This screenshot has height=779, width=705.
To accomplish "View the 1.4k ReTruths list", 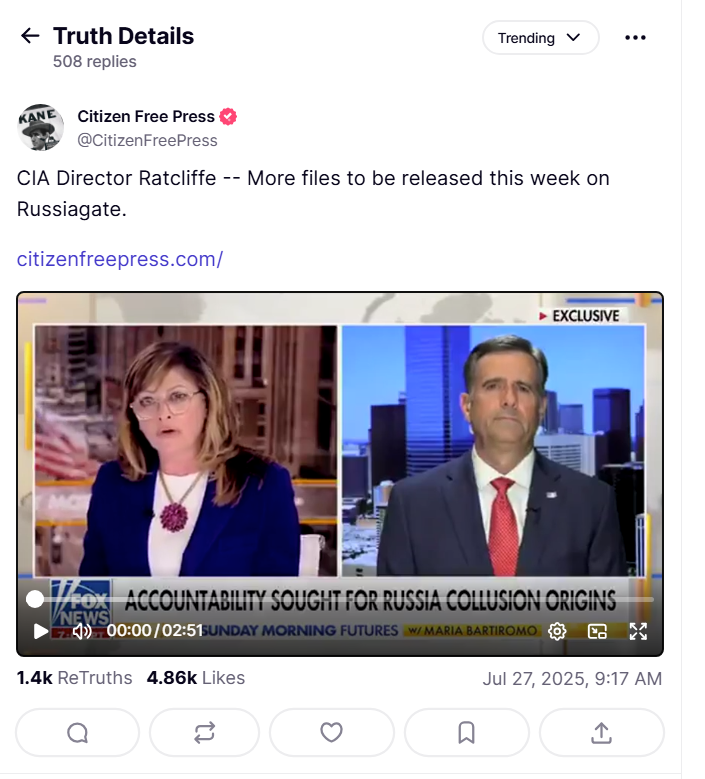I will click(75, 678).
